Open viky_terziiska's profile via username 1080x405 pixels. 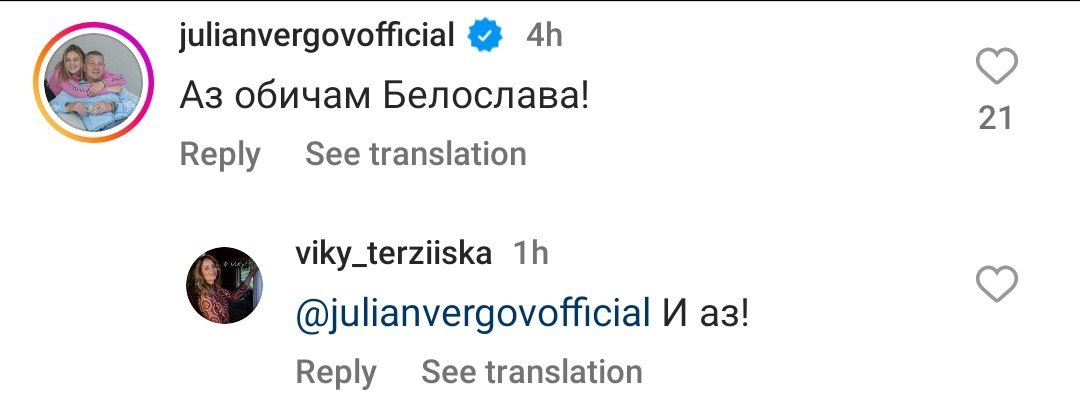(x=393, y=253)
